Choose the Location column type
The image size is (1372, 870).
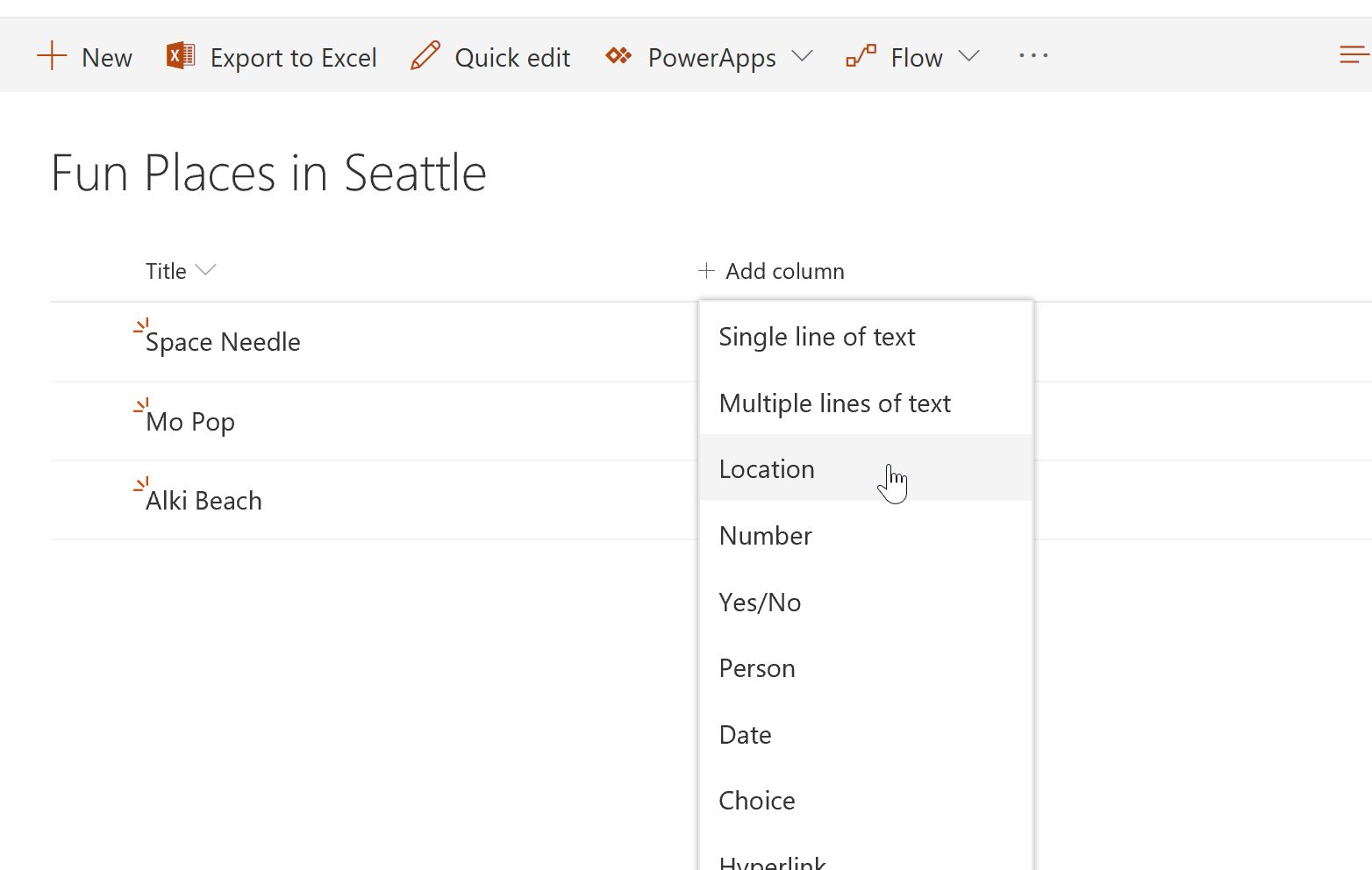767,468
